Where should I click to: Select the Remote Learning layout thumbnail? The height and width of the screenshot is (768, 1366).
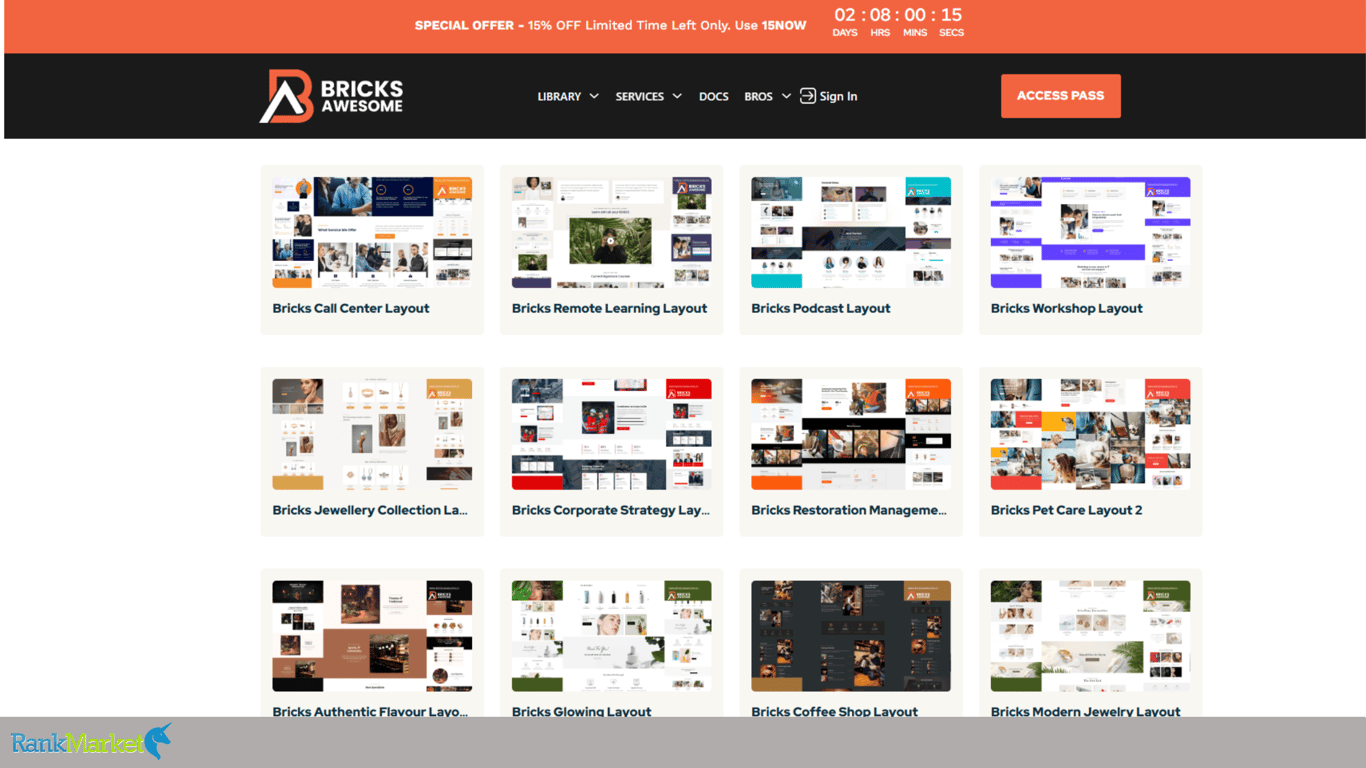pos(611,233)
